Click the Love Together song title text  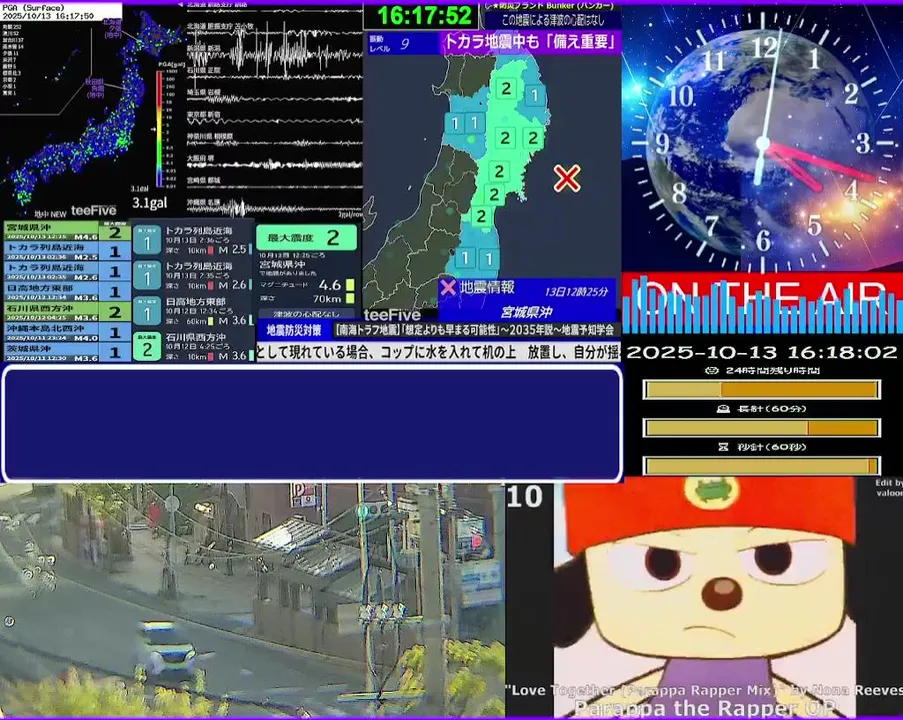click(704, 691)
